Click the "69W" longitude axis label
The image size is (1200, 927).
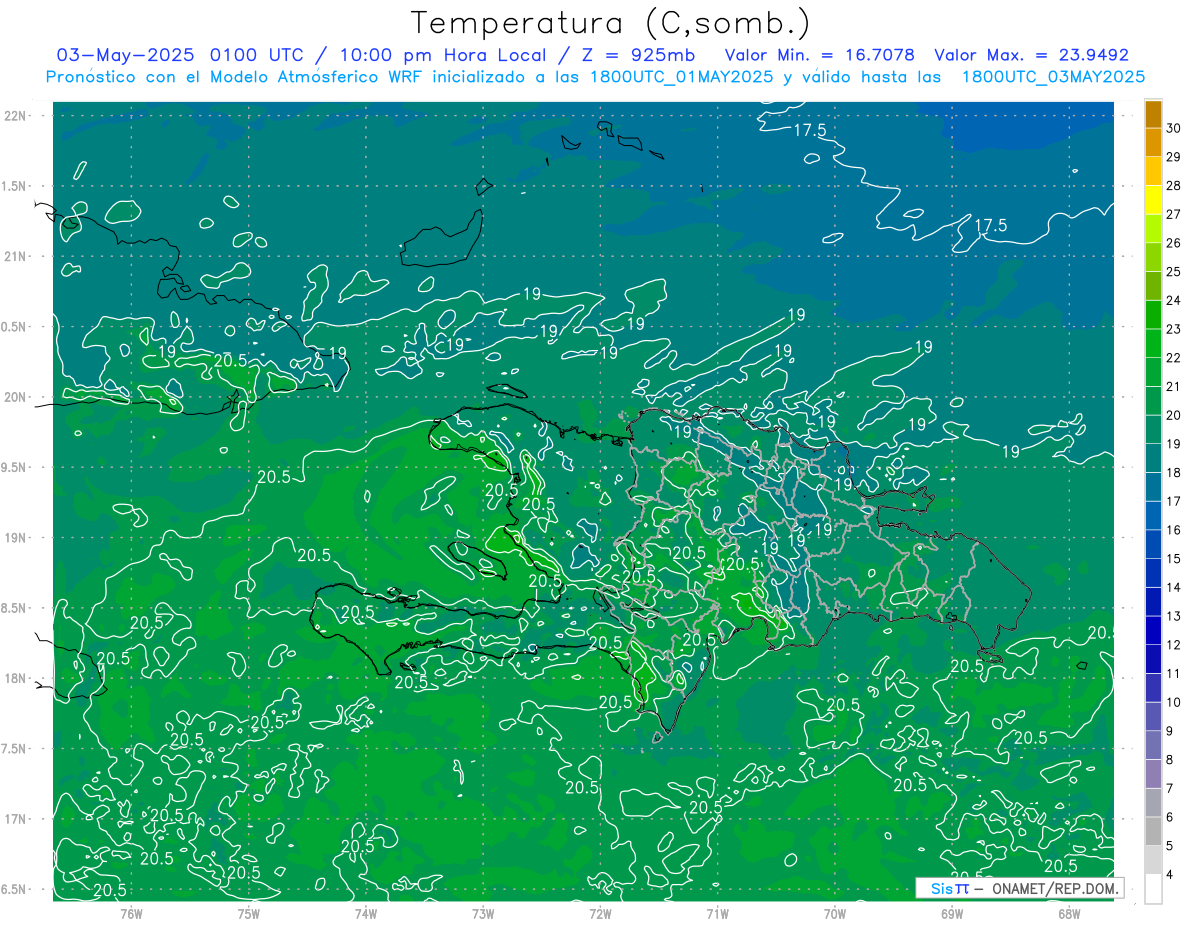(x=952, y=913)
